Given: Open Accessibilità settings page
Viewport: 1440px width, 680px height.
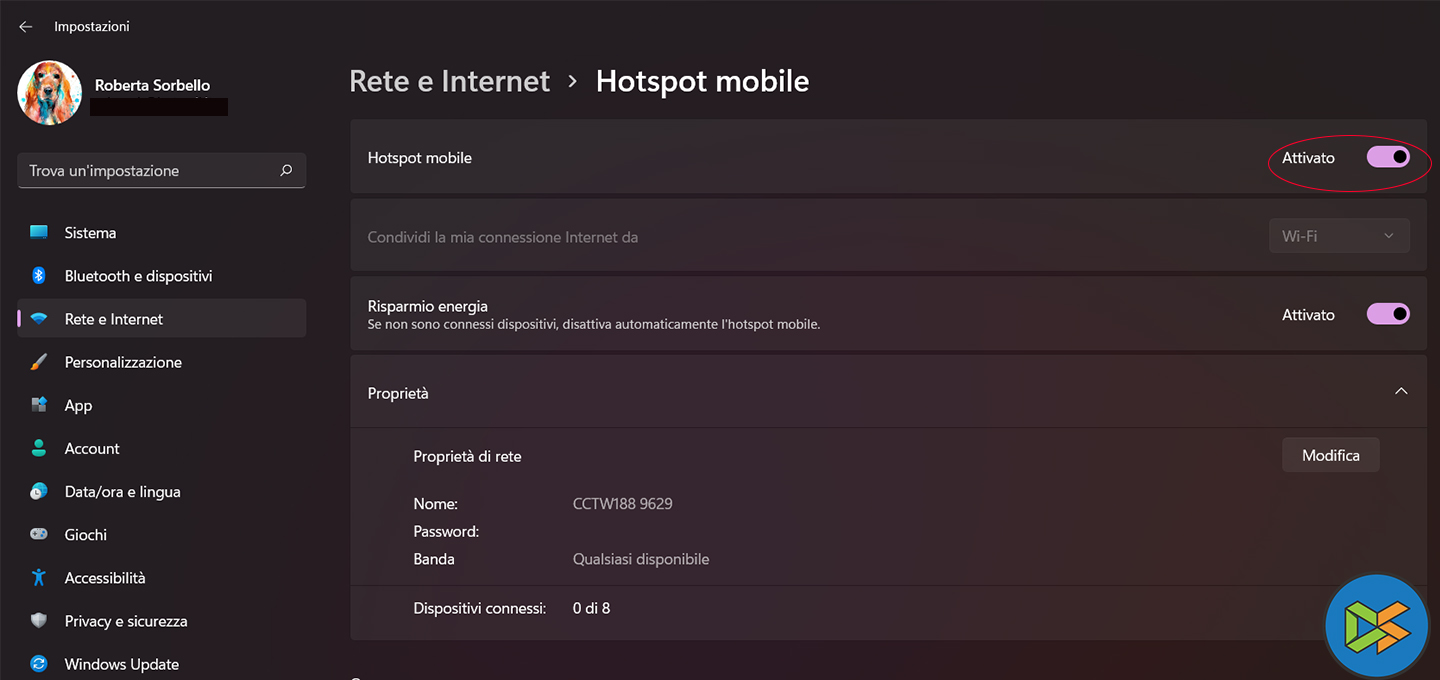Looking at the screenshot, I should 105,578.
